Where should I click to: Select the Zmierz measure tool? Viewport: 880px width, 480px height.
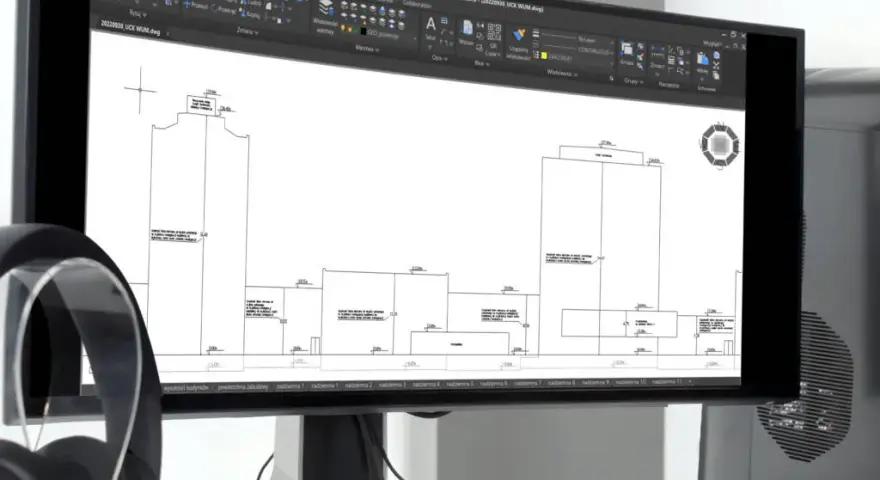coord(657,54)
